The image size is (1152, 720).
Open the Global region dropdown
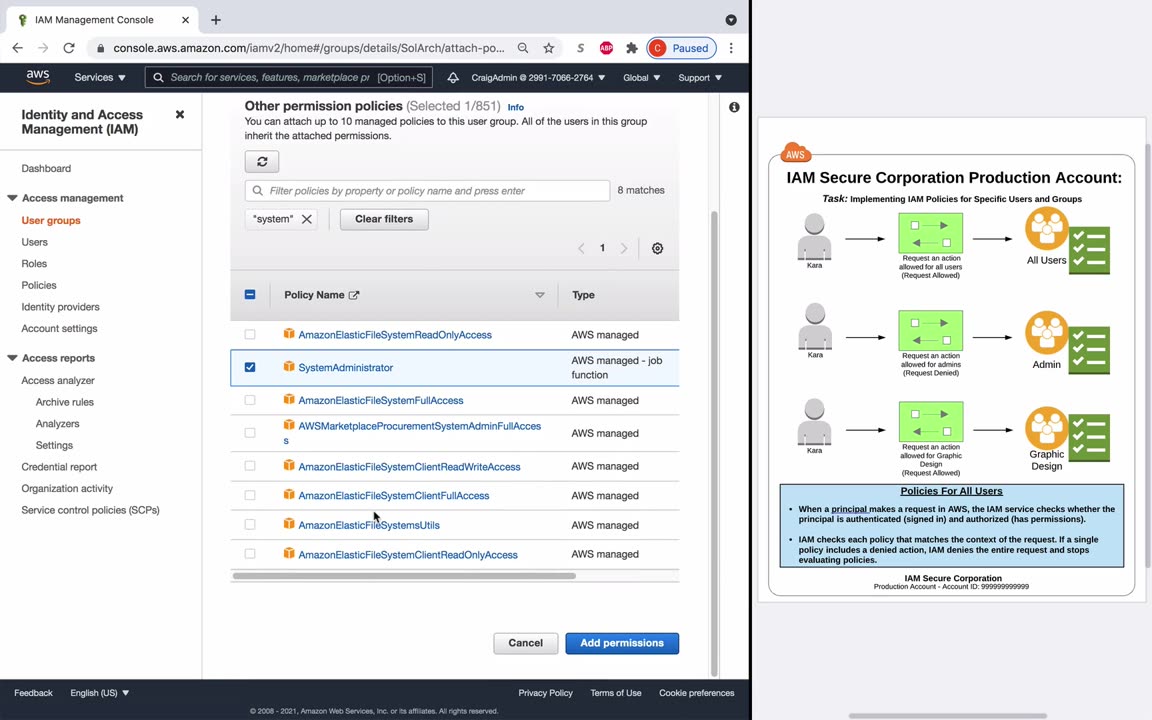click(641, 77)
